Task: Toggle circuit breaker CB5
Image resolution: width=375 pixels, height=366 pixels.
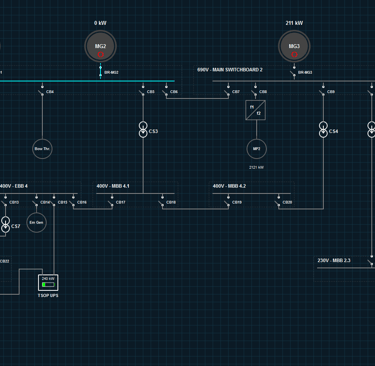Action: (143, 91)
